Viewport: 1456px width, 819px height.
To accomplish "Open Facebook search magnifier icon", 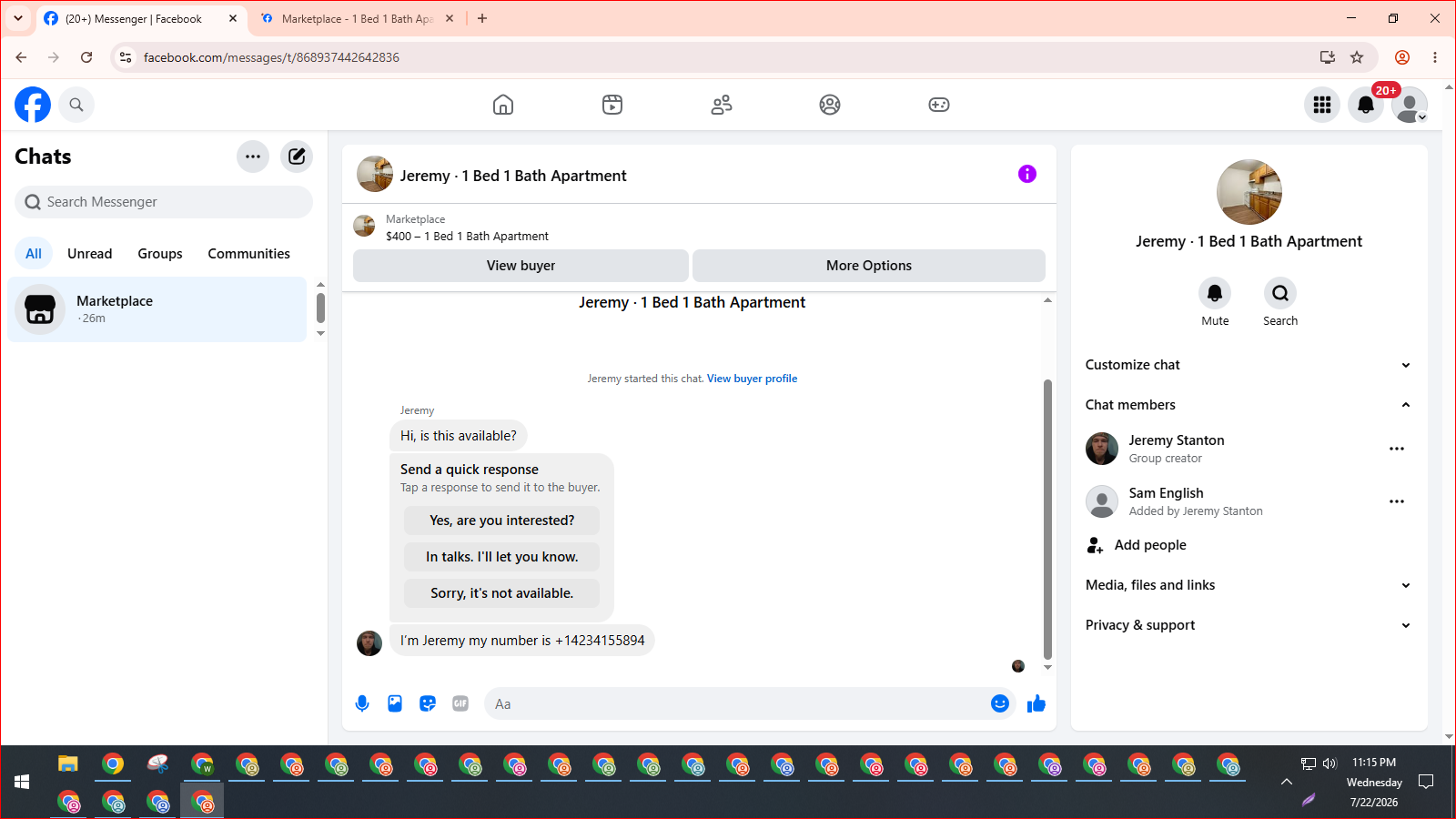I will 76,105.
